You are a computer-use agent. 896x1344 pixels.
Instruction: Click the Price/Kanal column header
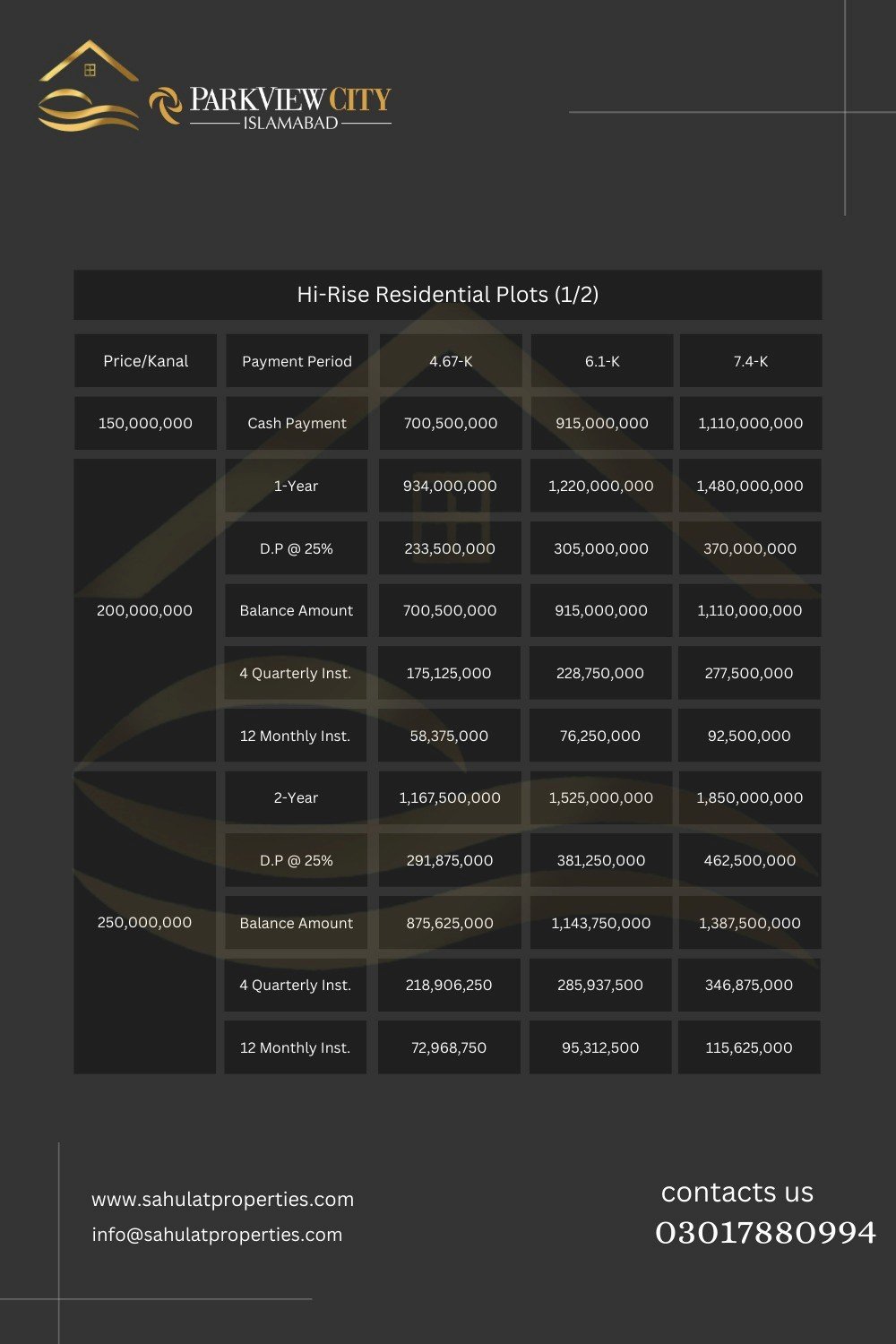pyautogui.click(x=145, y=361)
